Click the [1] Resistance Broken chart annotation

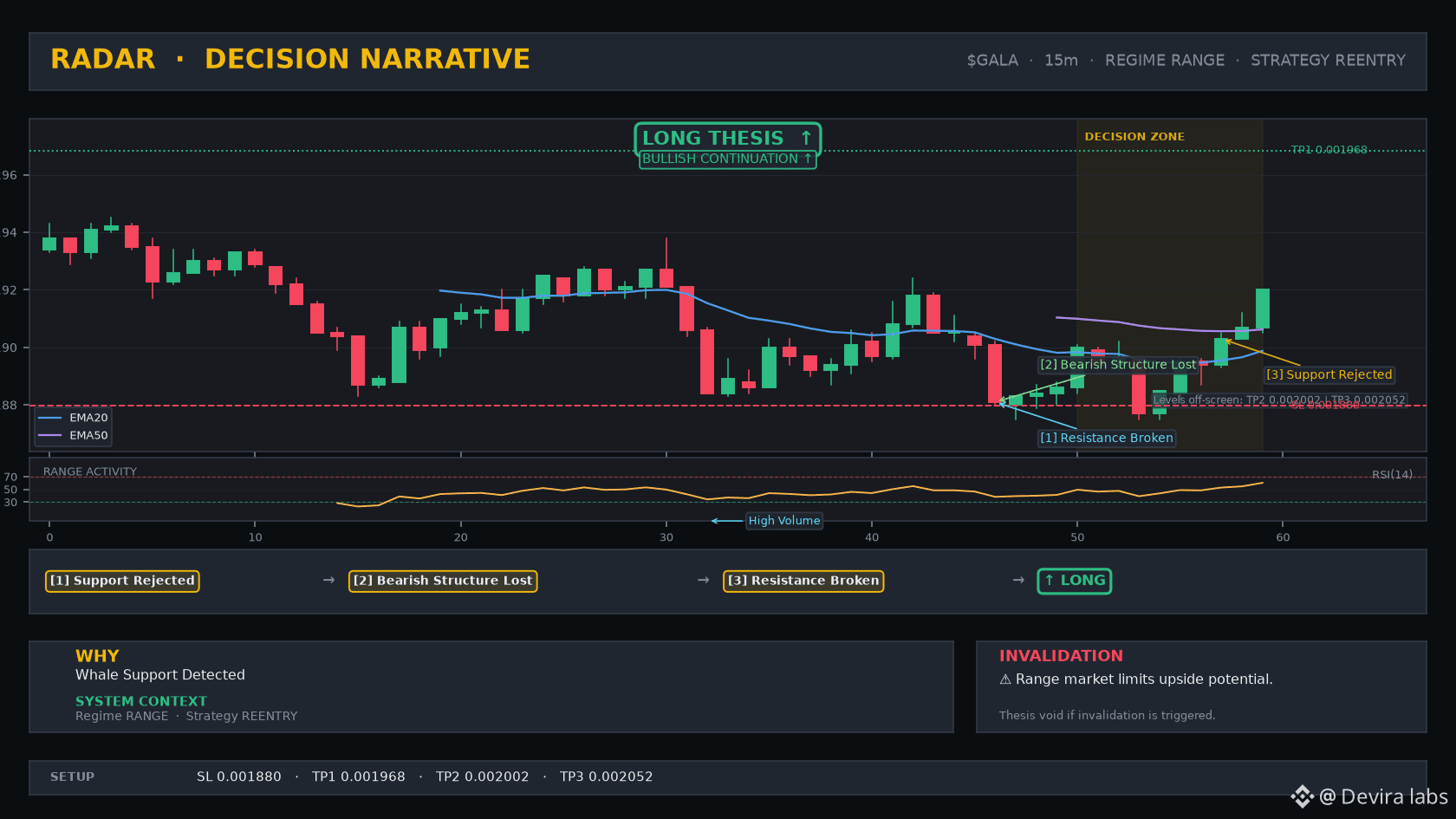pos(1107,438)
